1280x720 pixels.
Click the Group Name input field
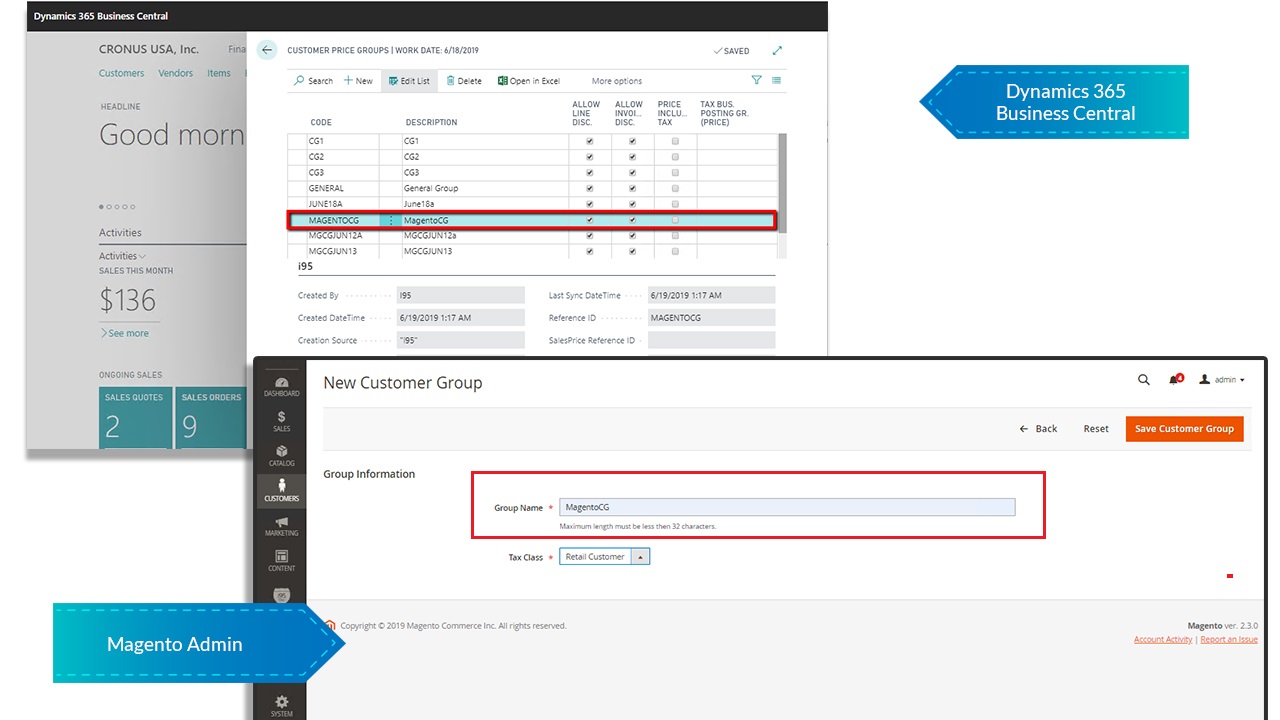(x=787, y=507)
